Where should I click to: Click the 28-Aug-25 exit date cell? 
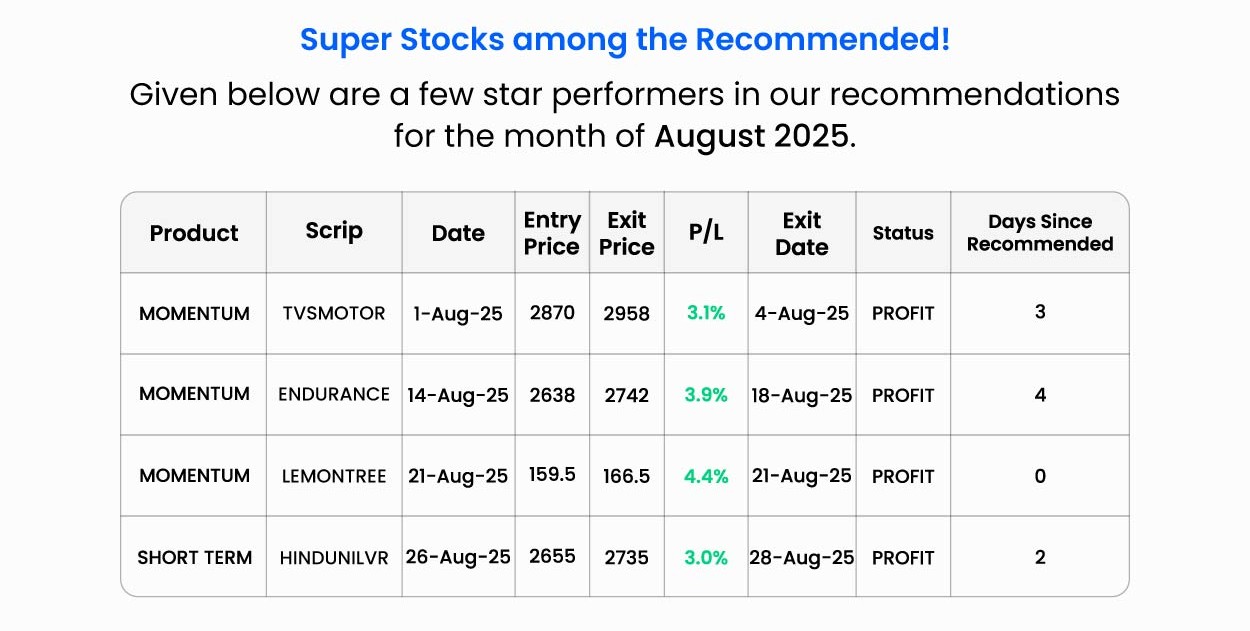point(802,558)
